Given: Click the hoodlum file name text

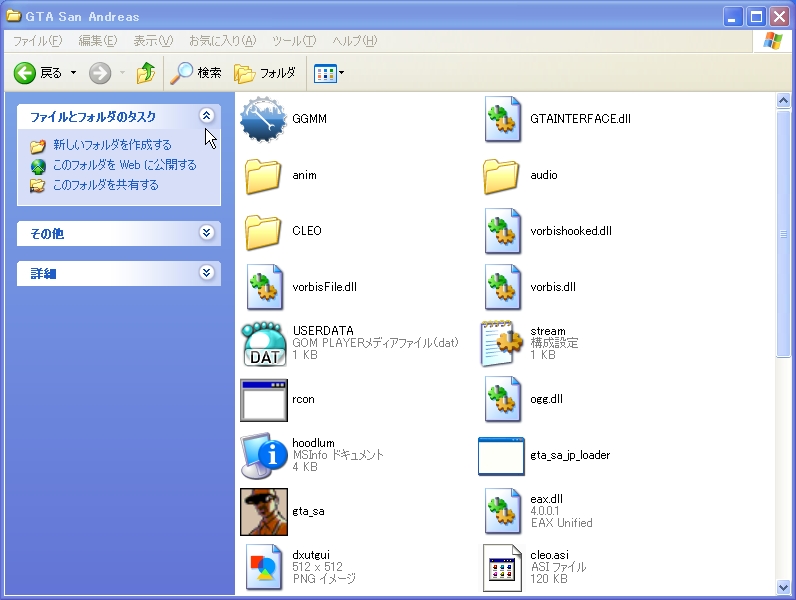Looking at the screenshot, I should (x=313, y=443).
